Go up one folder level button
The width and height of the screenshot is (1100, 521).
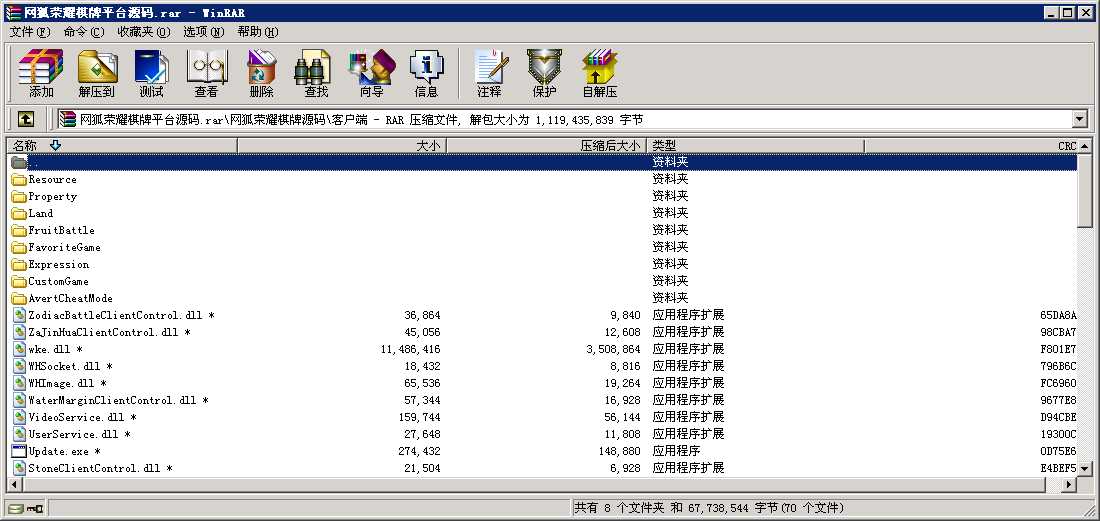click(x=25, y=119)
